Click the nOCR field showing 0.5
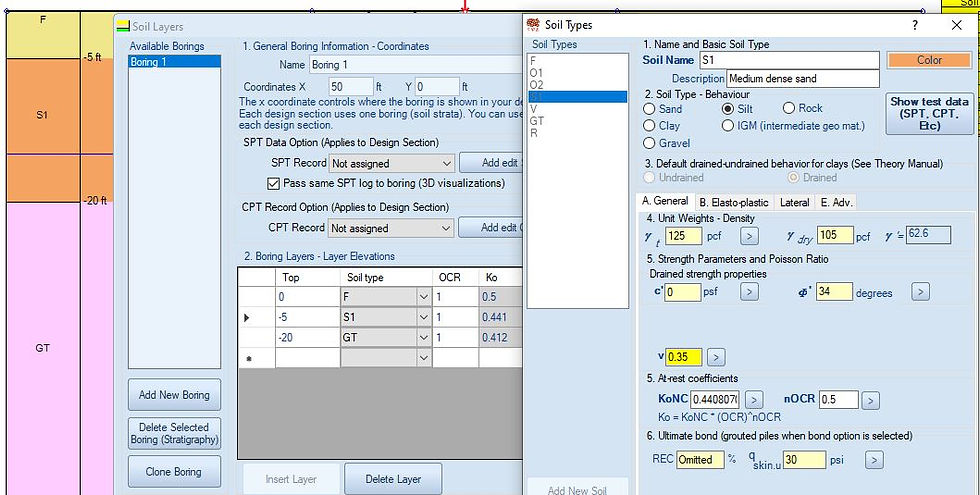This screenshot has width=980, height=495. point(838,400)
